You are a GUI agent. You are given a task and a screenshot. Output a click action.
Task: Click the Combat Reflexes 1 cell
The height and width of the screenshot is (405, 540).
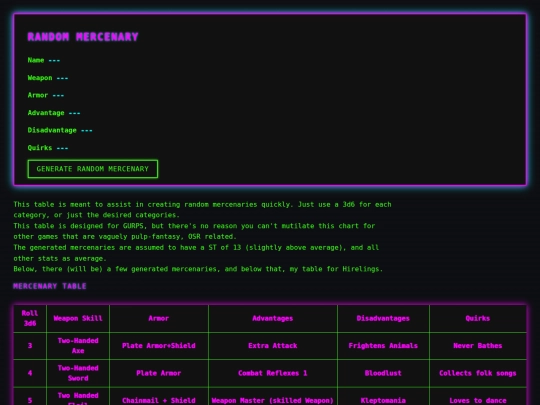tap(273, 373)
